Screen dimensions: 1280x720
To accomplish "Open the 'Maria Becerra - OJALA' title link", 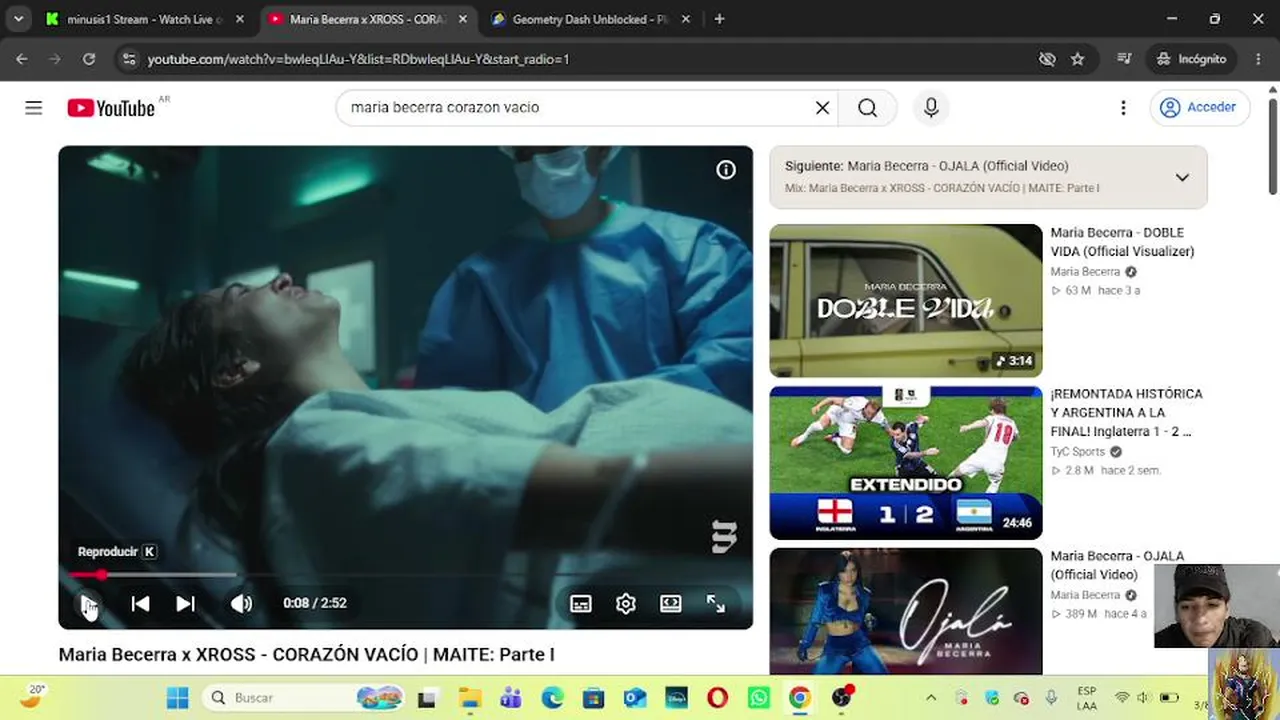I will (x=1117, y=565).
